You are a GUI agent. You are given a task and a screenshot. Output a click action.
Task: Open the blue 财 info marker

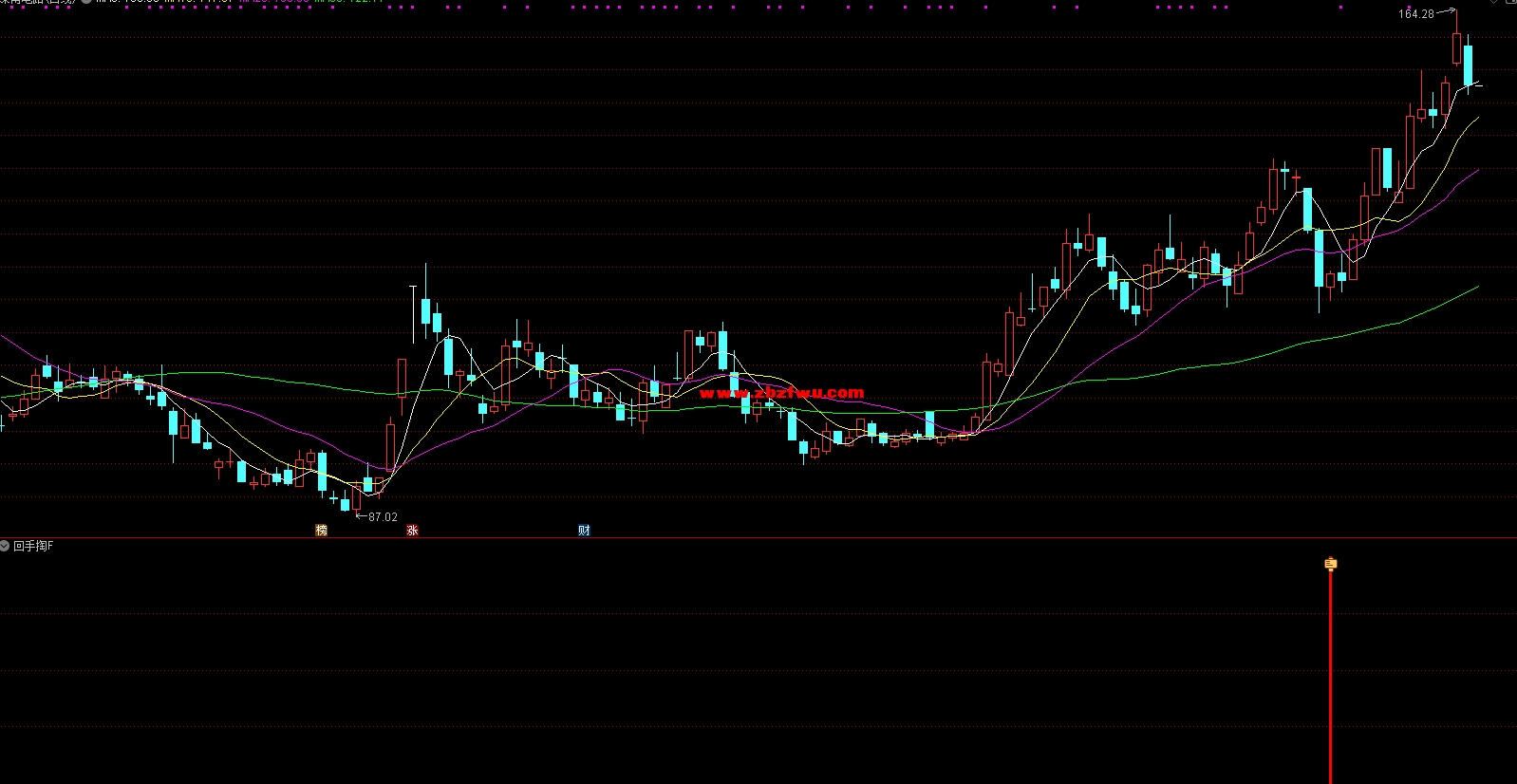pyautogui.click(x=584, y=530)
